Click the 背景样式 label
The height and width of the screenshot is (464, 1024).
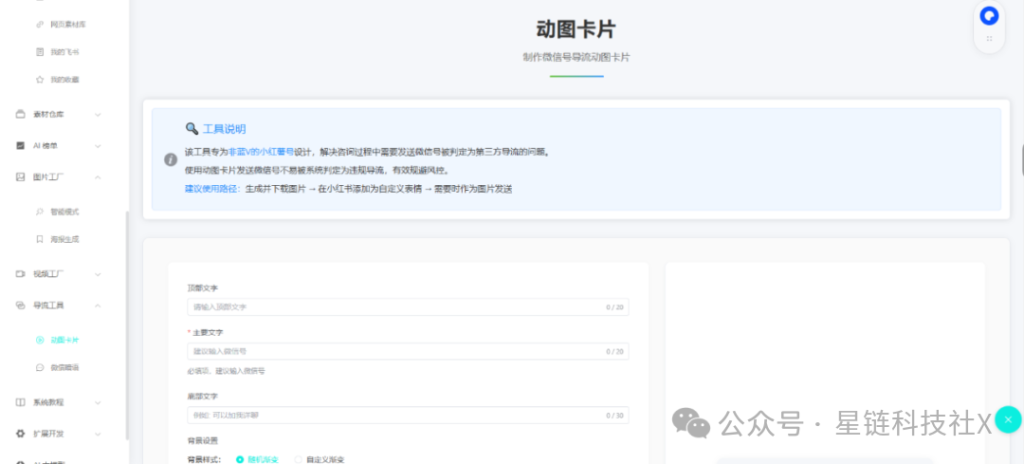pyautogui.click(x=205, y=459)
